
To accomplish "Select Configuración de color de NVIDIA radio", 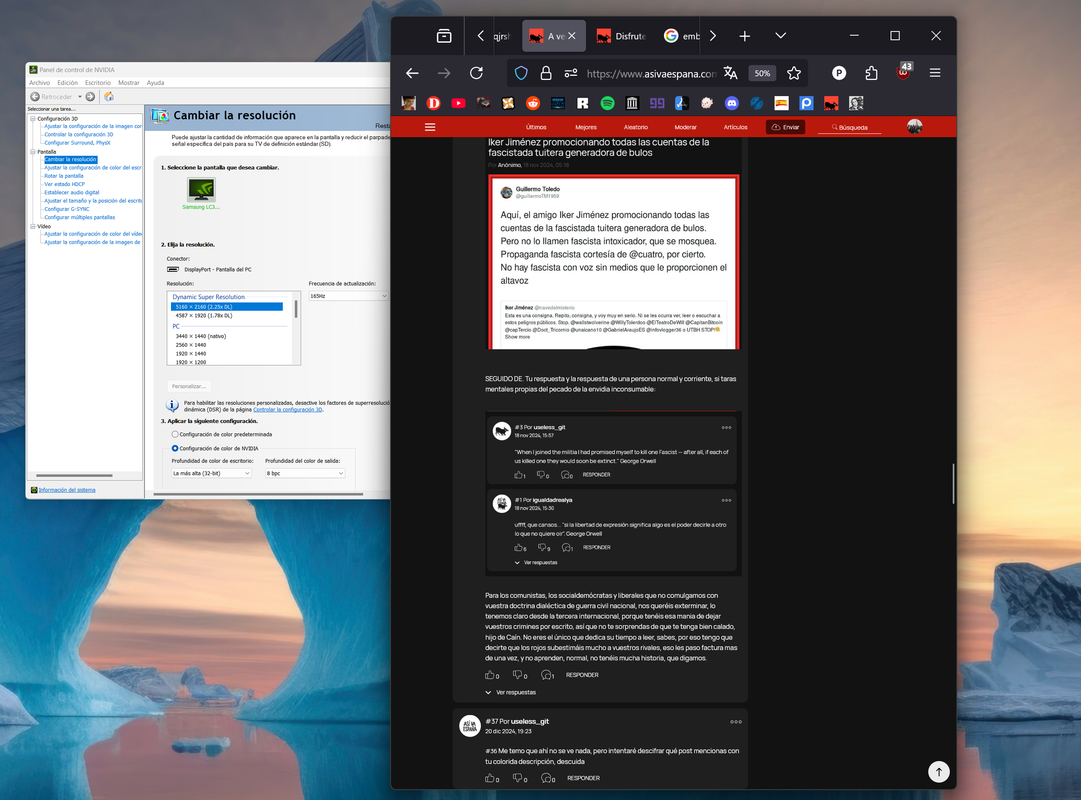I will pos(175,448).
